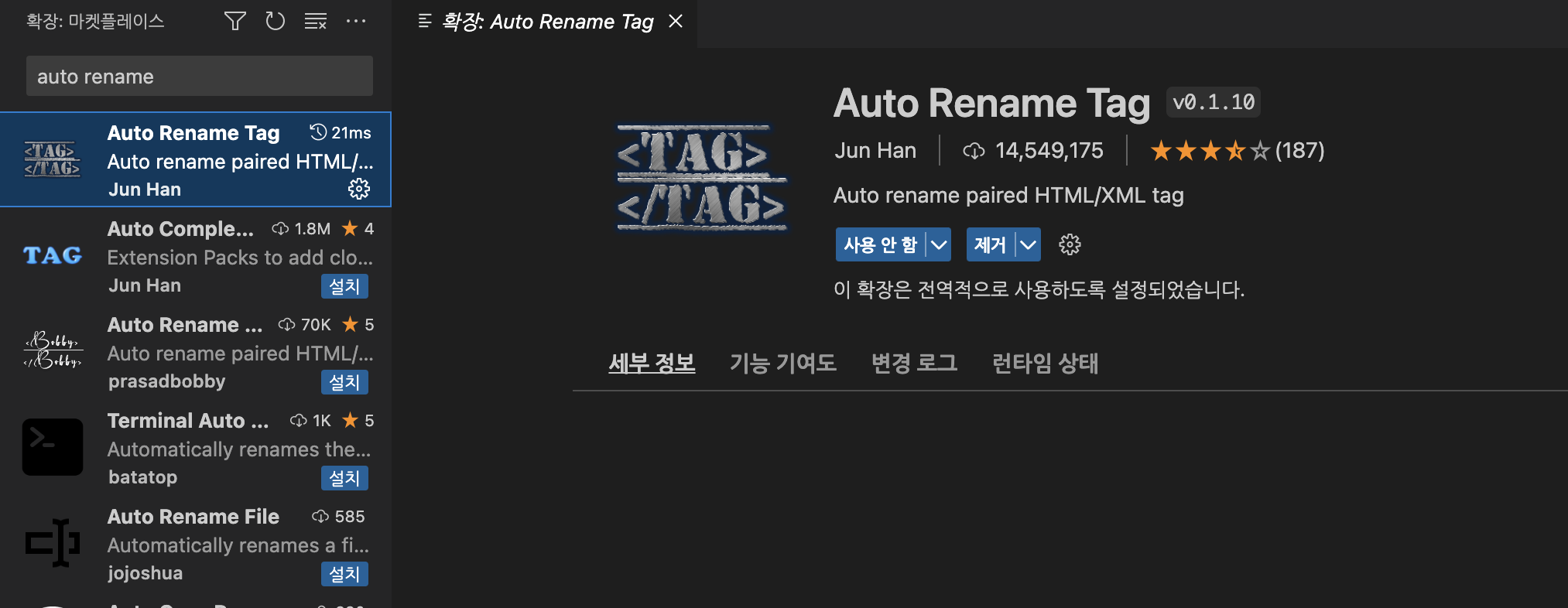The height and width of the screenshot is (608, 1568).
Task: Click the 제거 uninstall button
Action: coord(990,245)
